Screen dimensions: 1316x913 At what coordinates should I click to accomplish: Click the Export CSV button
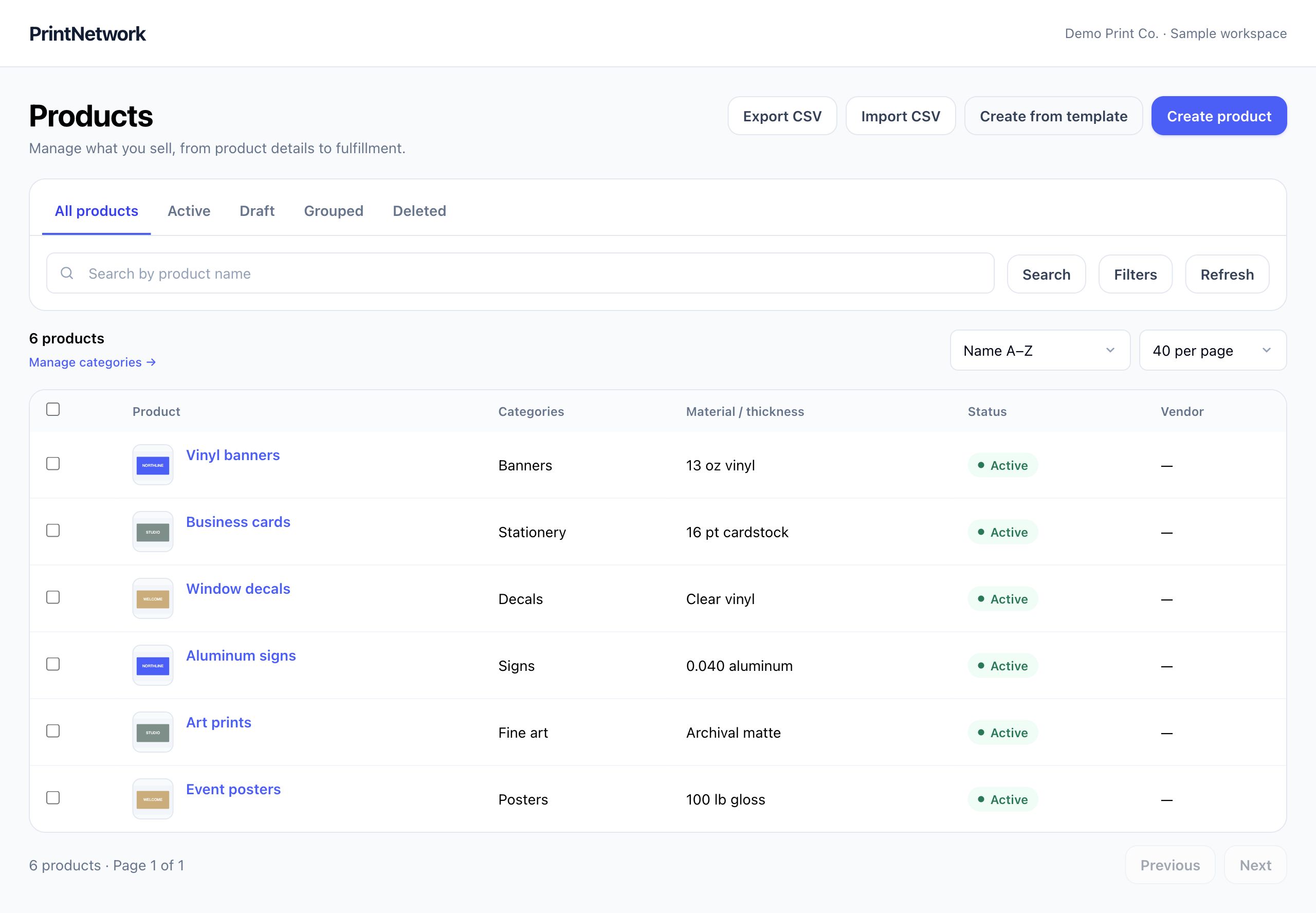[x=782, y=116]
